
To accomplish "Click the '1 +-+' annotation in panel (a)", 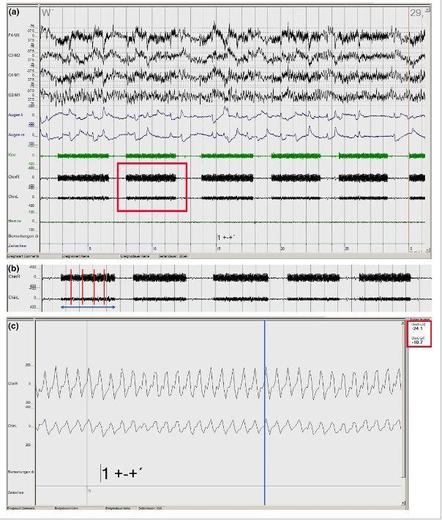I will point(226,237).
